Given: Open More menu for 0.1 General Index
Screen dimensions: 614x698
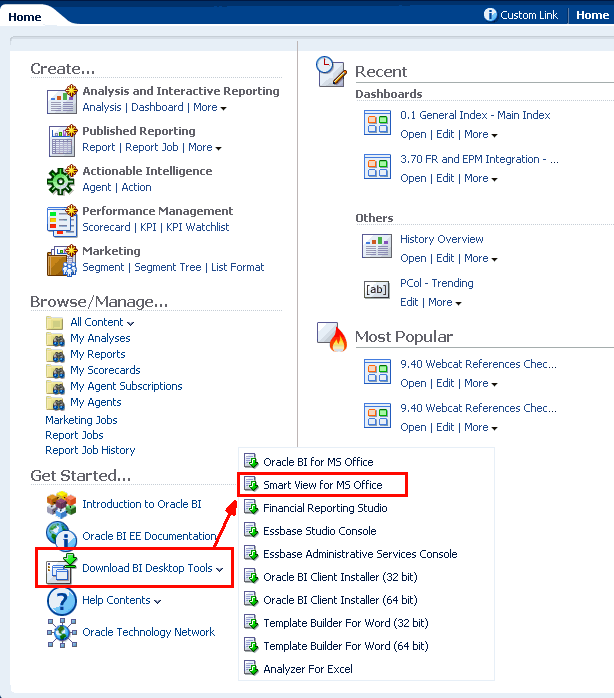Looking at the screenshot, I should [481, 134].
